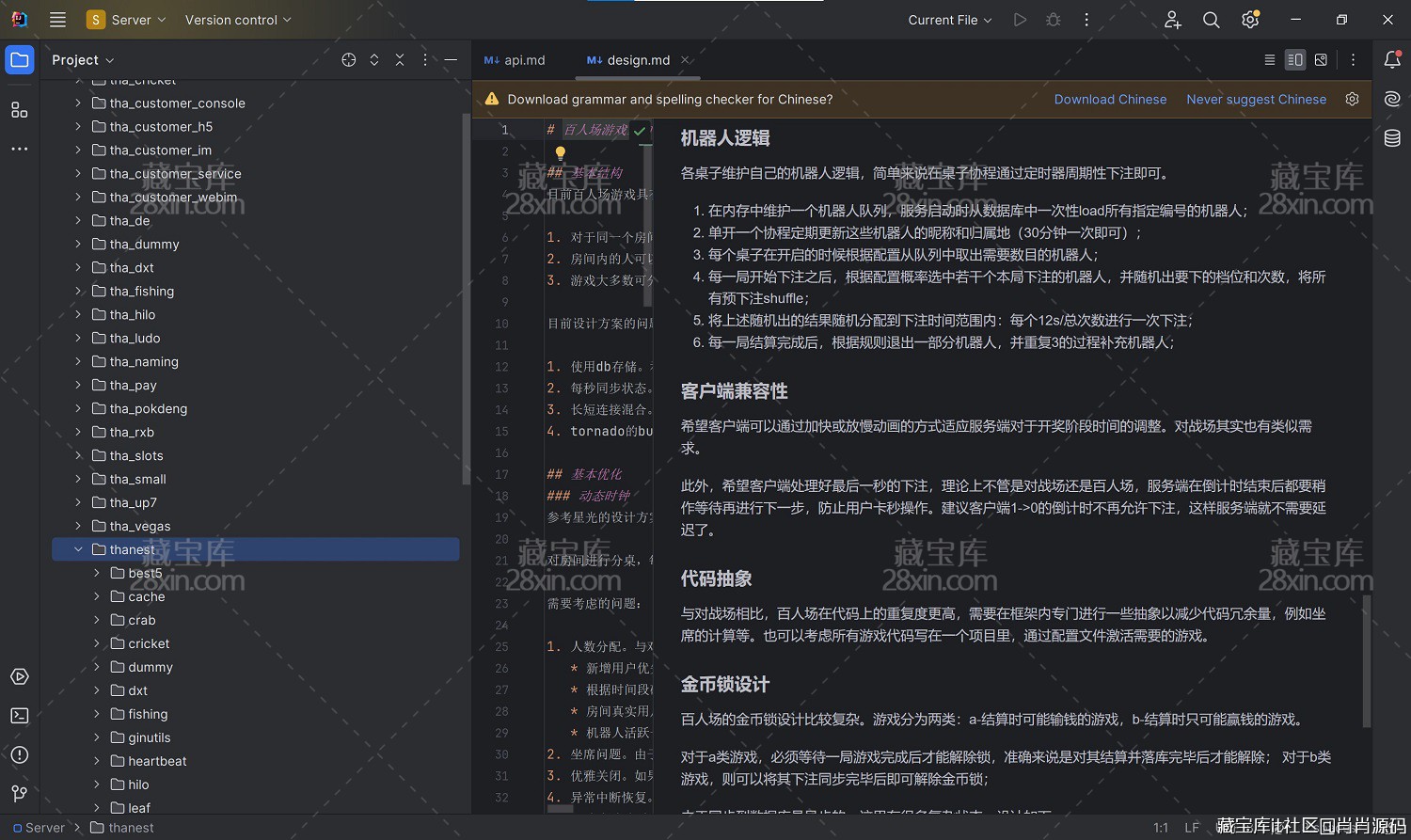Open Version control dropdown

point(238,20)
